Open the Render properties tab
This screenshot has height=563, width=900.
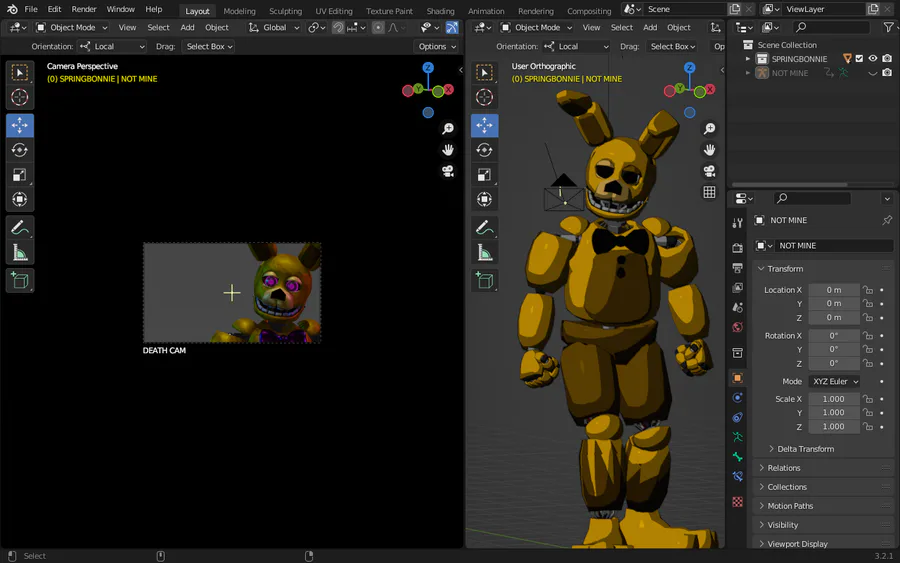click(x=738, y=248)
